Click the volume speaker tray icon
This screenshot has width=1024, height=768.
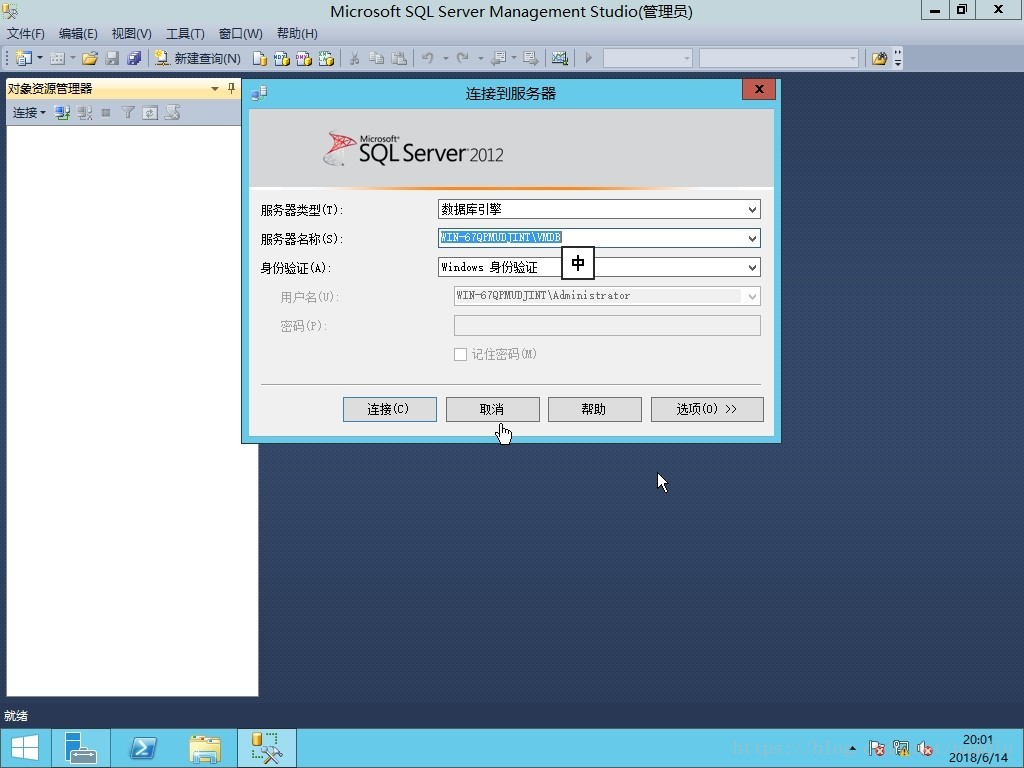[x=924, y=748]
